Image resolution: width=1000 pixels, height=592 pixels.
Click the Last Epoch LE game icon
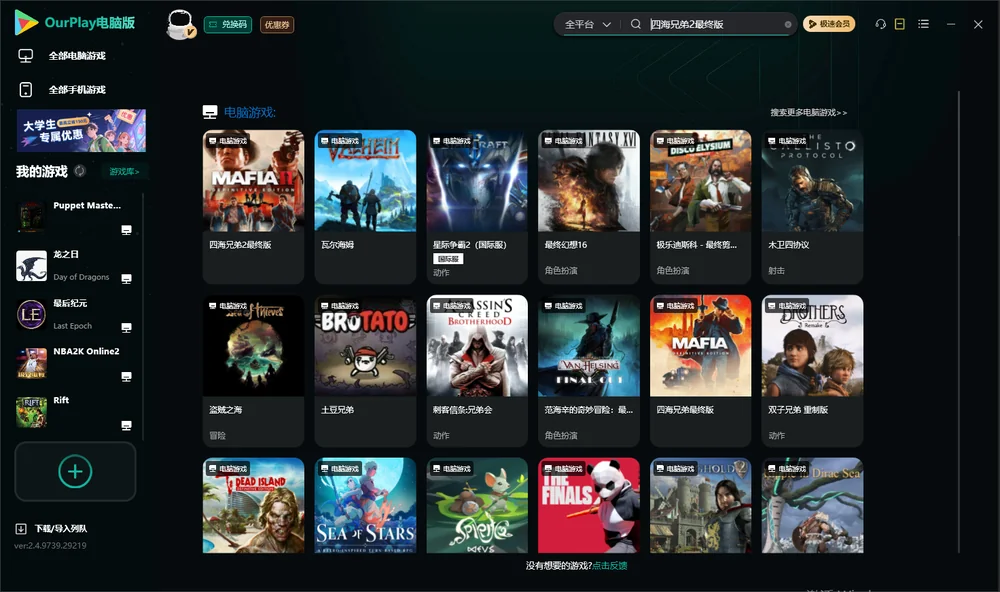click(x=31, y=314)
